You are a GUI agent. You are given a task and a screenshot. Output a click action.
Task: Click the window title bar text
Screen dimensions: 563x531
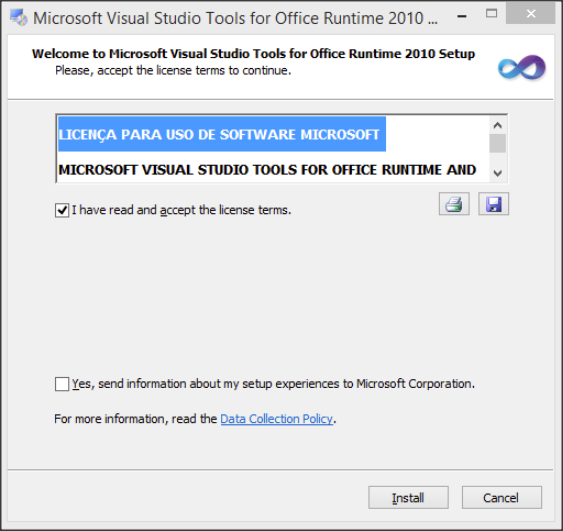tap(235, 18)
